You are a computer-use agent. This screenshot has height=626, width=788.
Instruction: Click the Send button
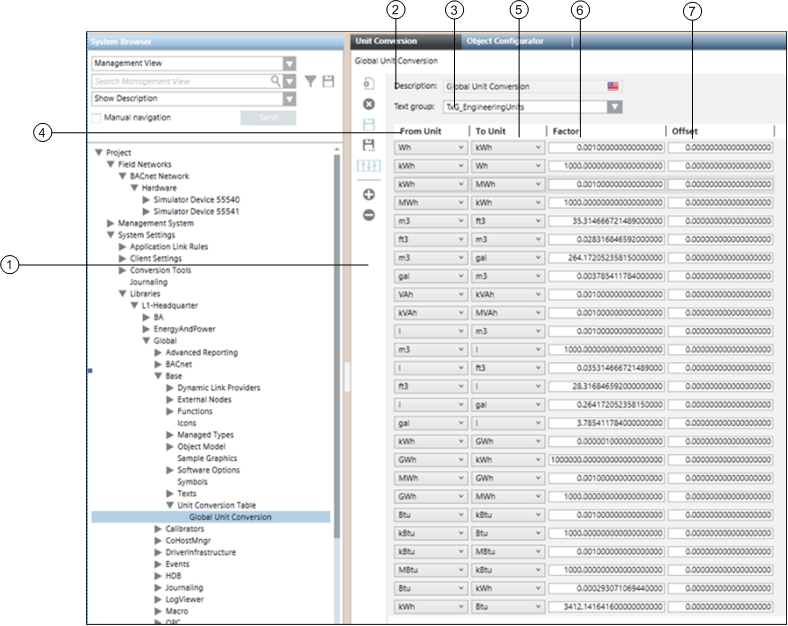(268, 118)
